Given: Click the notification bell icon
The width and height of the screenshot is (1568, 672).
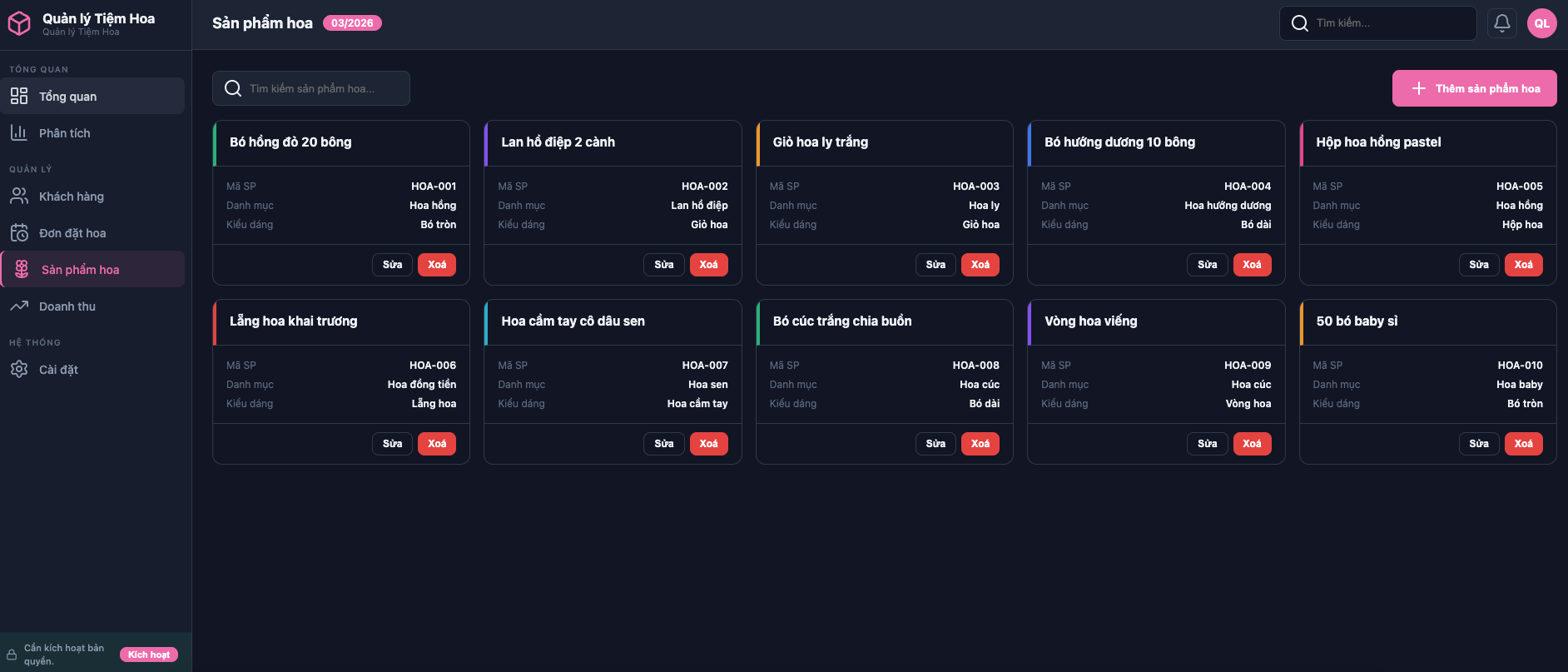Looking at the screenshot, I should [1501, 23].
